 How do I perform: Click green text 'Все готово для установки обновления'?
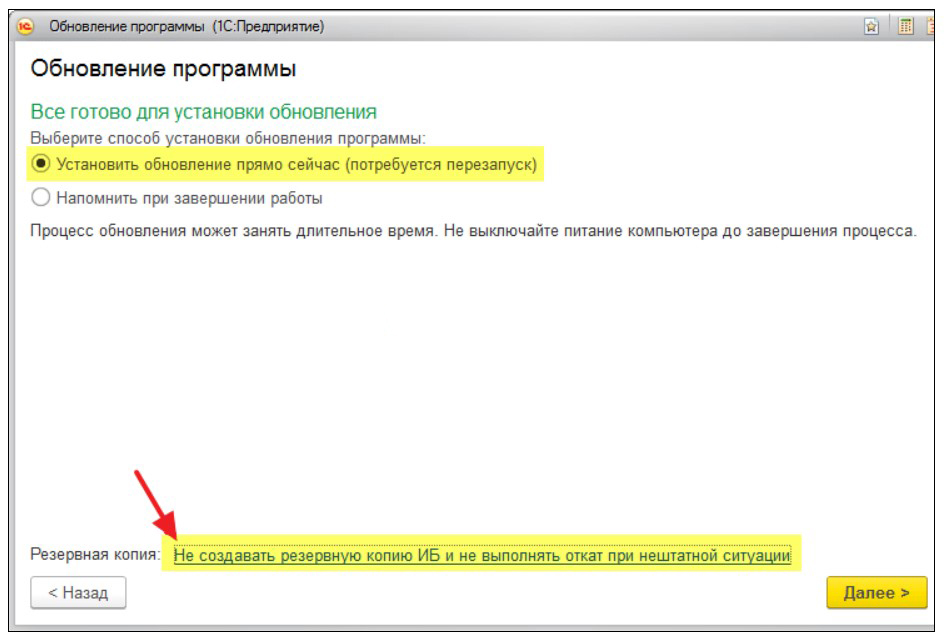coord(203,112)
